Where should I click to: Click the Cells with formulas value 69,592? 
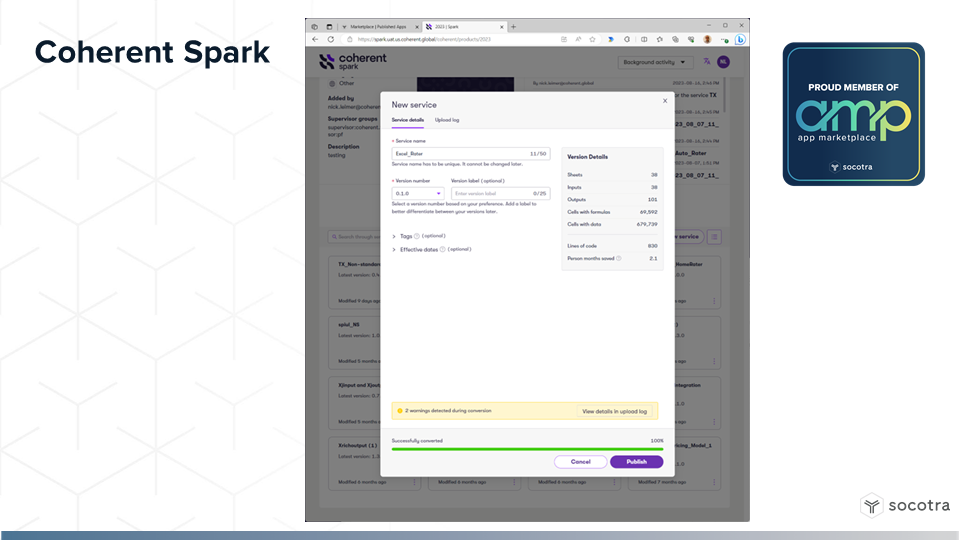(648, 212)
